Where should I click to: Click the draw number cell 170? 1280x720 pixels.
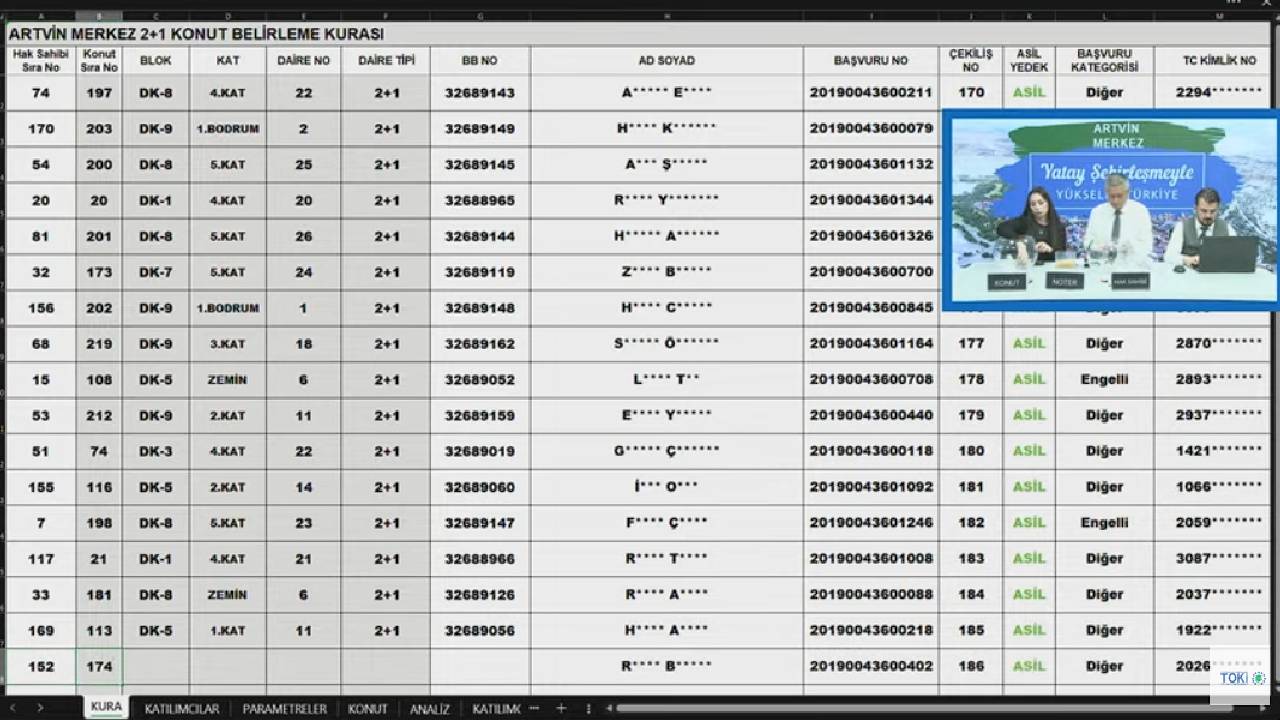coord(971,93)
